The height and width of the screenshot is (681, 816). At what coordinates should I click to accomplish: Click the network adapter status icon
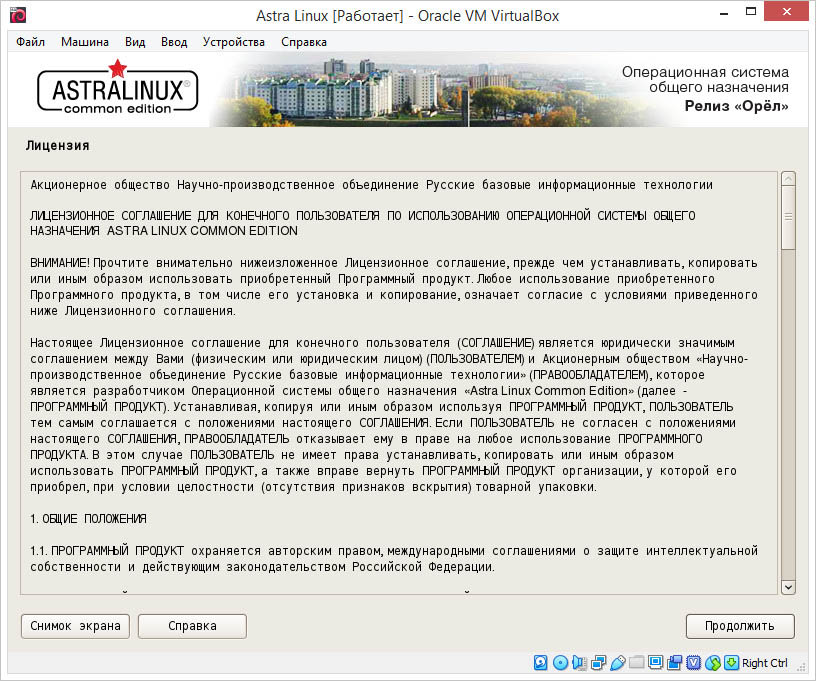pos(598,662)
